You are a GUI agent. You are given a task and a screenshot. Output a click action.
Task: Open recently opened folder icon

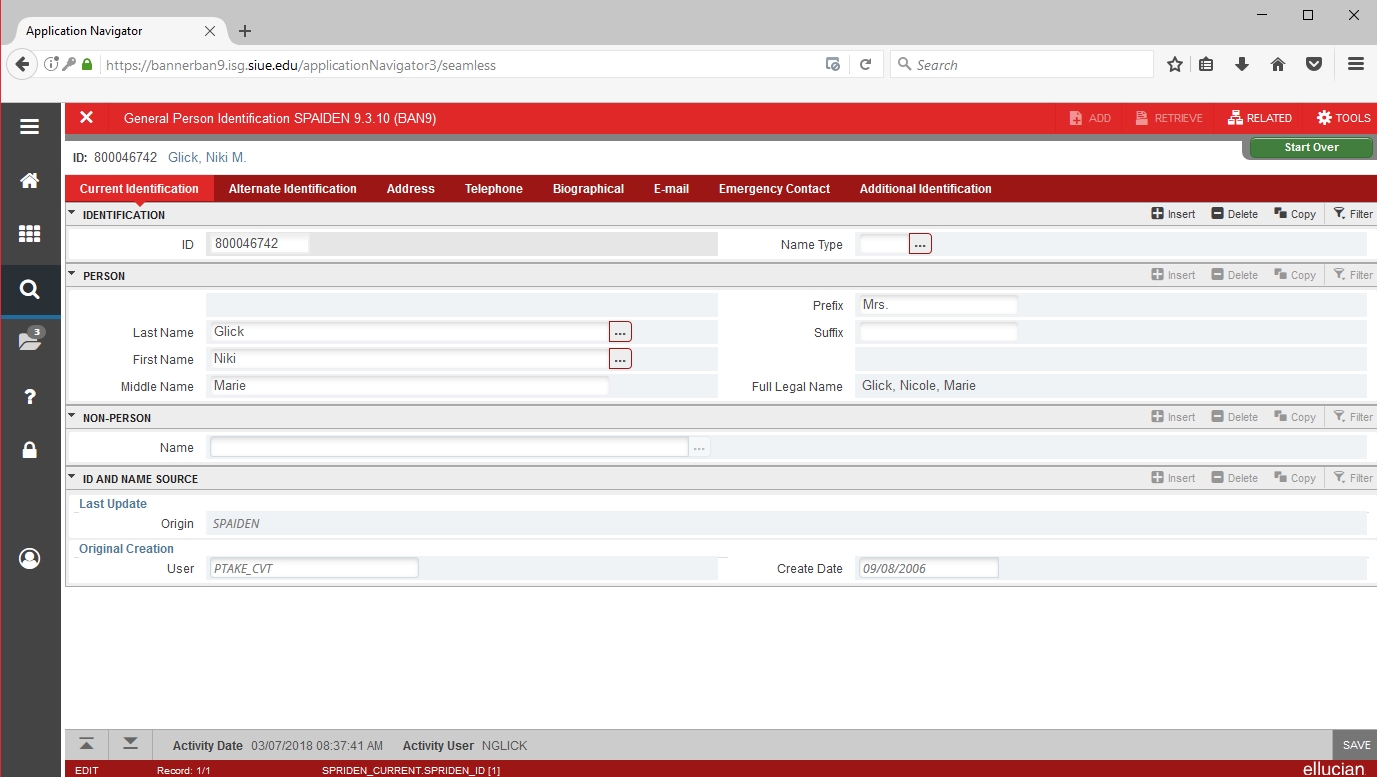point(29,341)
